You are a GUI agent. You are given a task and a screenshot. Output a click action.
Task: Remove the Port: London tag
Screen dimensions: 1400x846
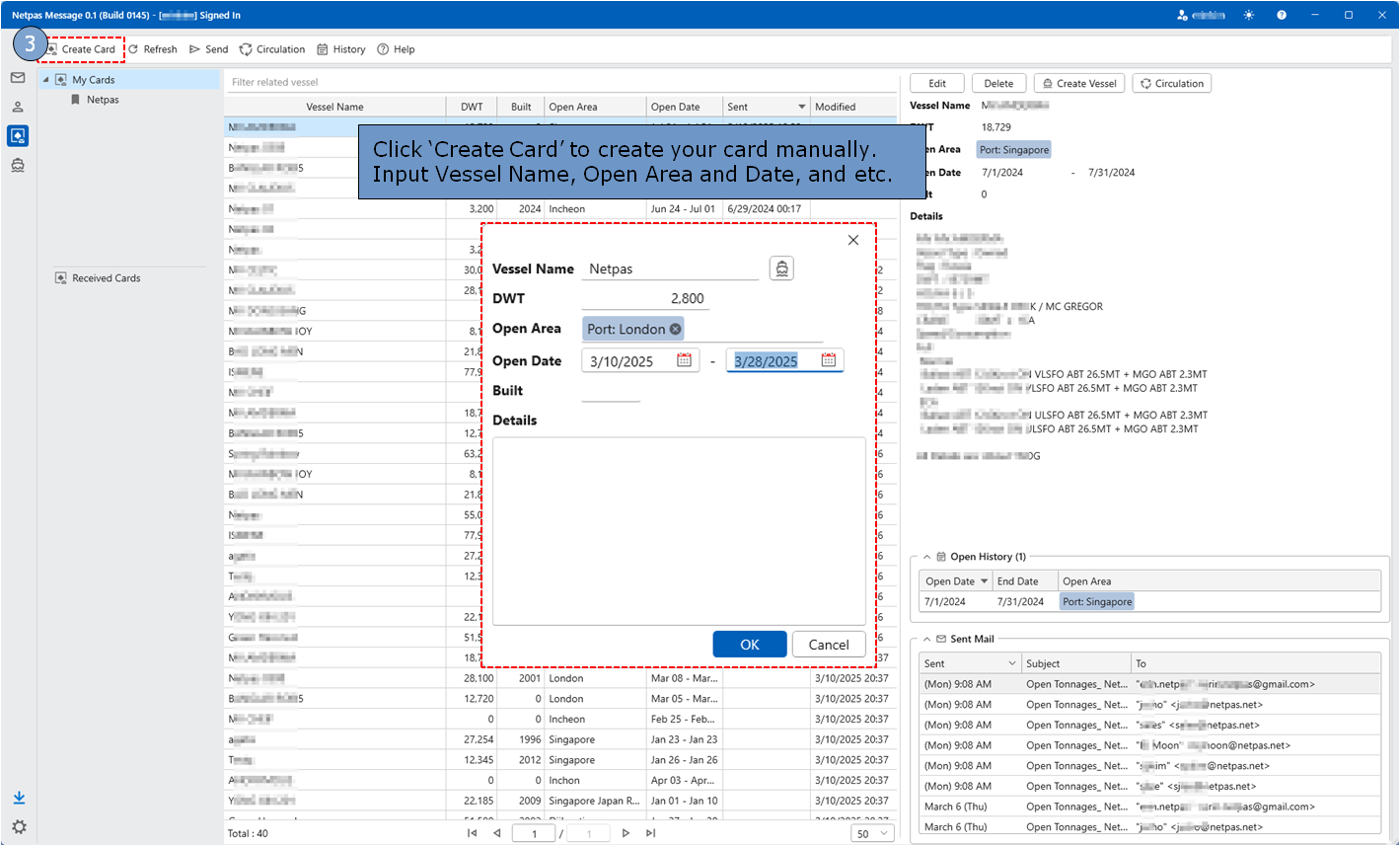[675, 329]
